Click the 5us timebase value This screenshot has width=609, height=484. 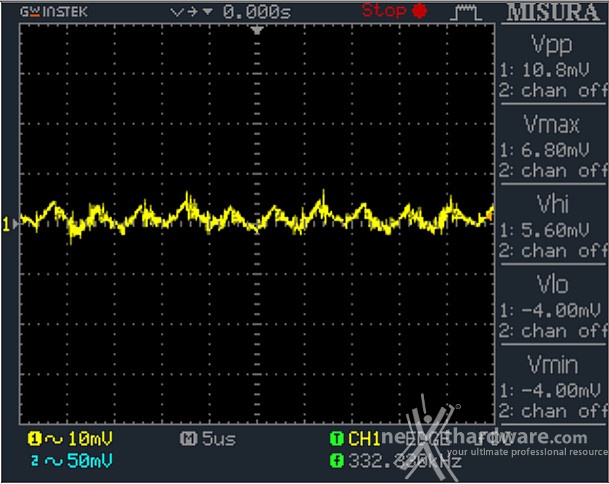(x=219, y=439)
